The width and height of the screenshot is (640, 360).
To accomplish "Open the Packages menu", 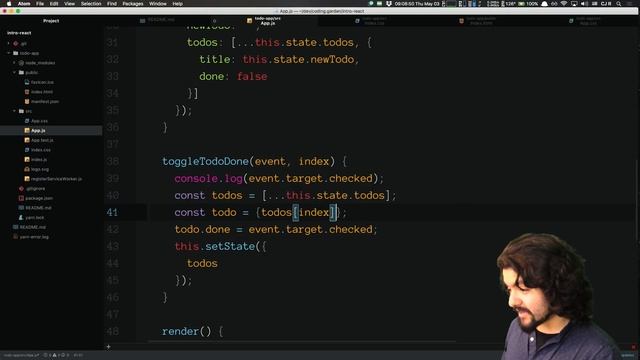I will (133, 4).
